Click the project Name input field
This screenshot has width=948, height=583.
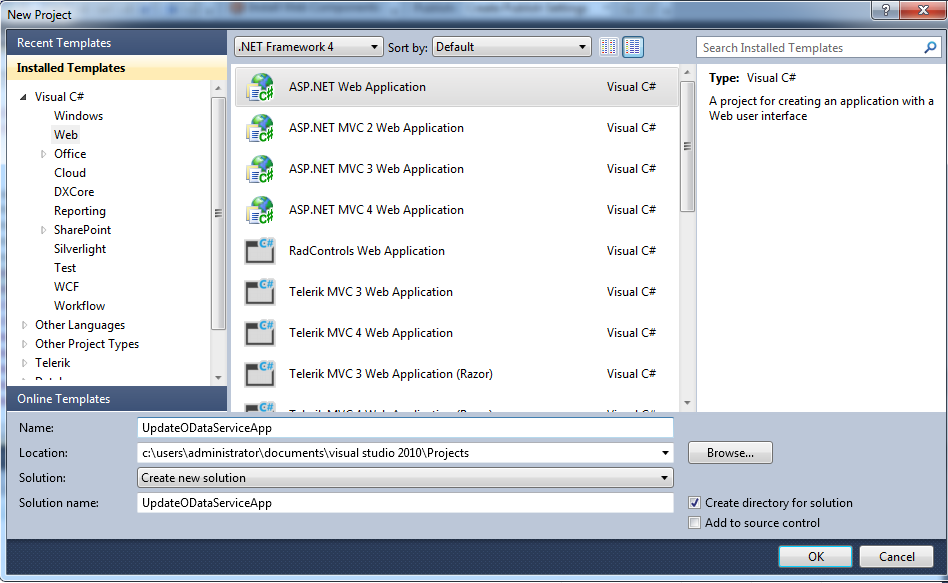(405, 428)
